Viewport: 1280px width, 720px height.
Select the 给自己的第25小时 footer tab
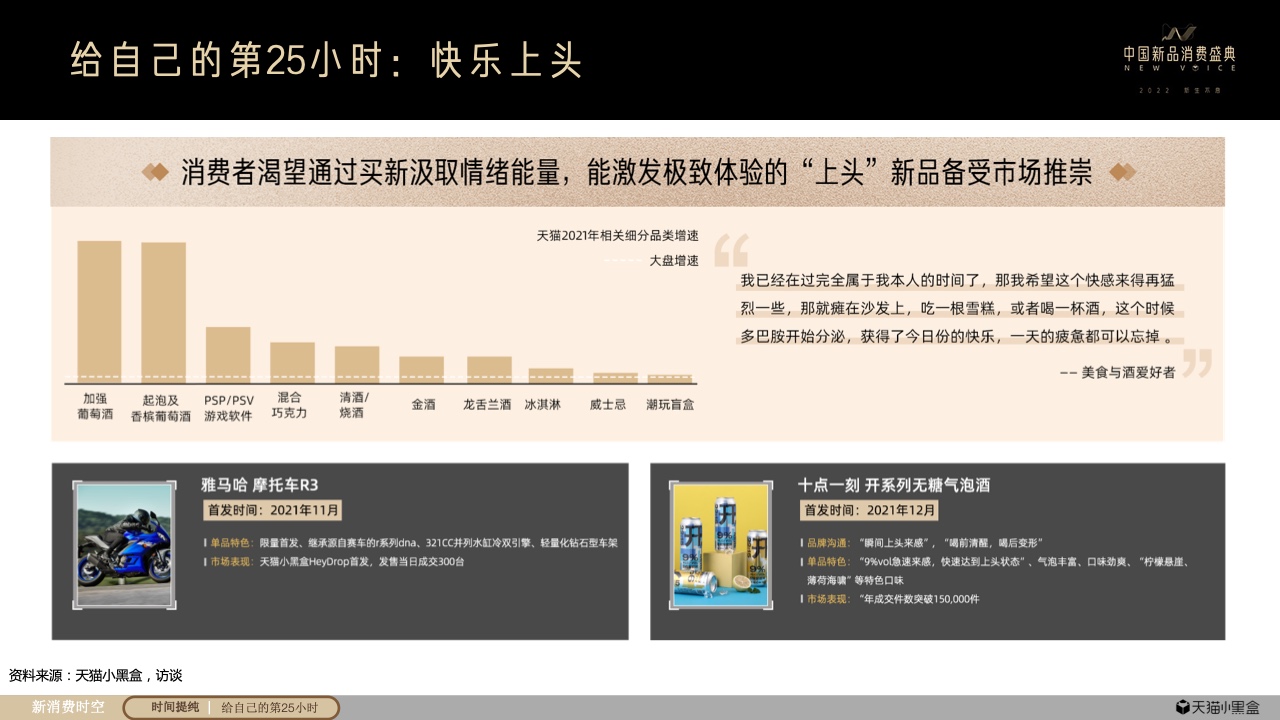269,708
